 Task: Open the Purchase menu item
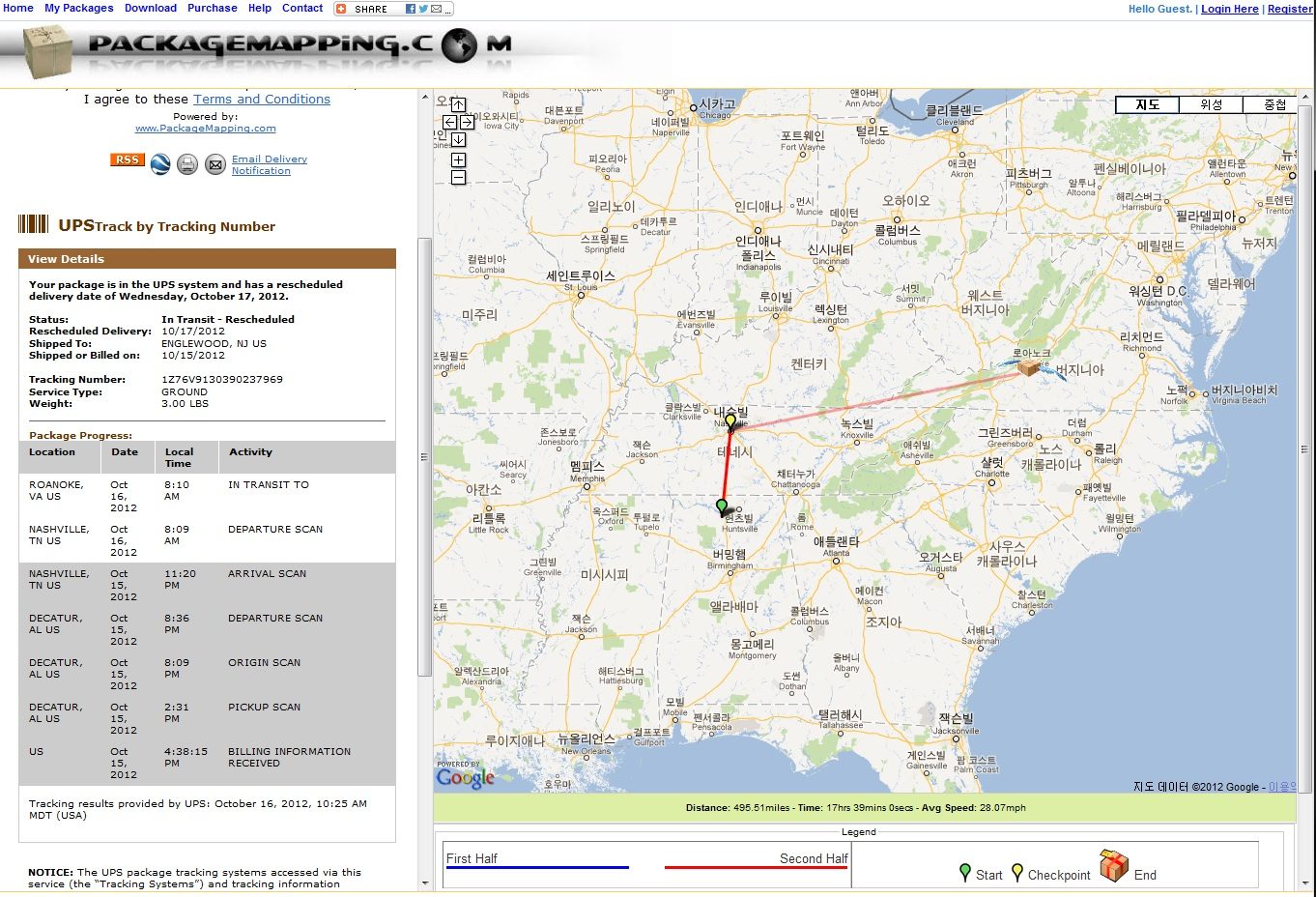213,8
